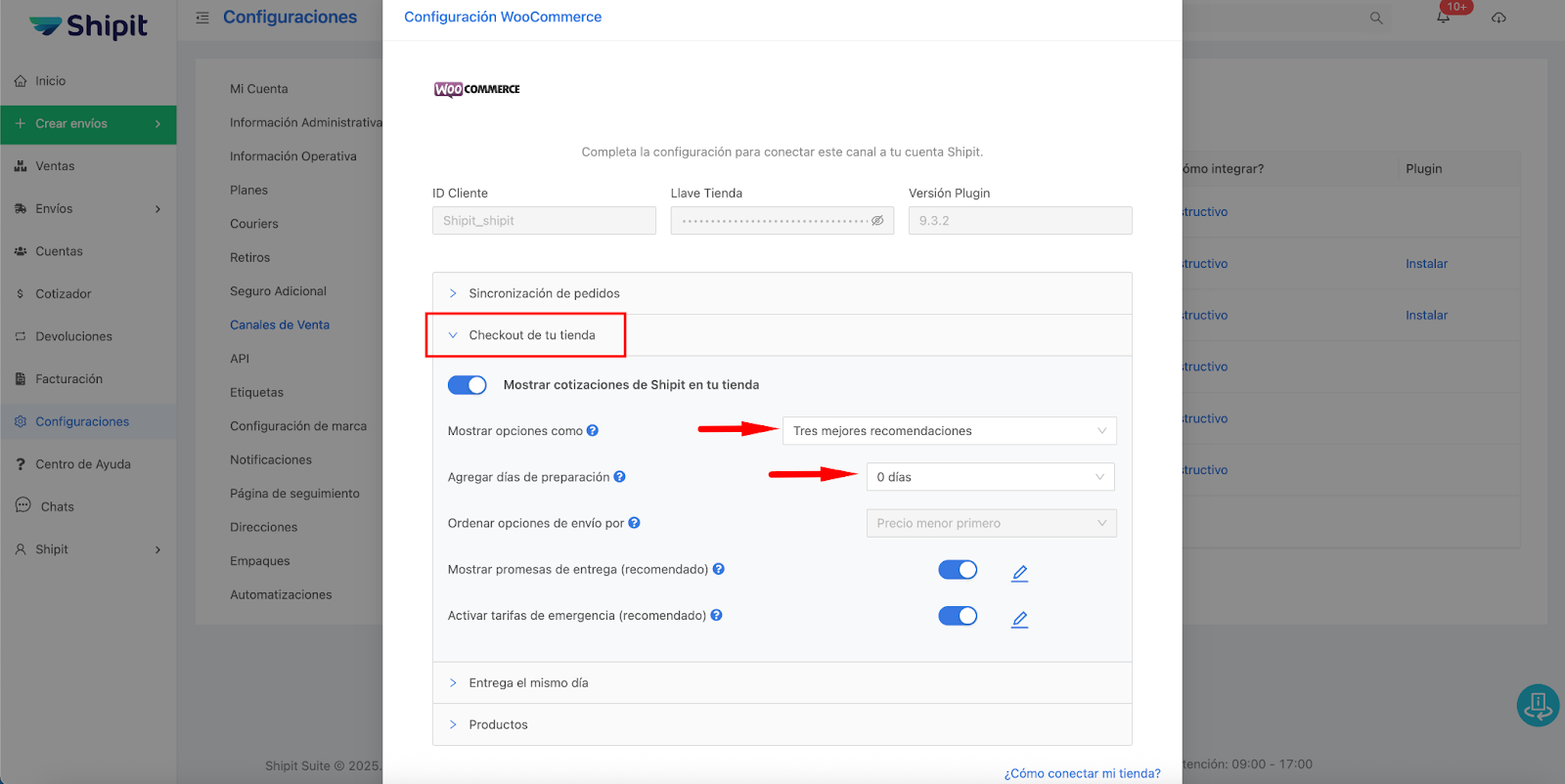Expand the Sincronización de pedidos section
The height and width of the screenshot is (784, 1565).
544,293
